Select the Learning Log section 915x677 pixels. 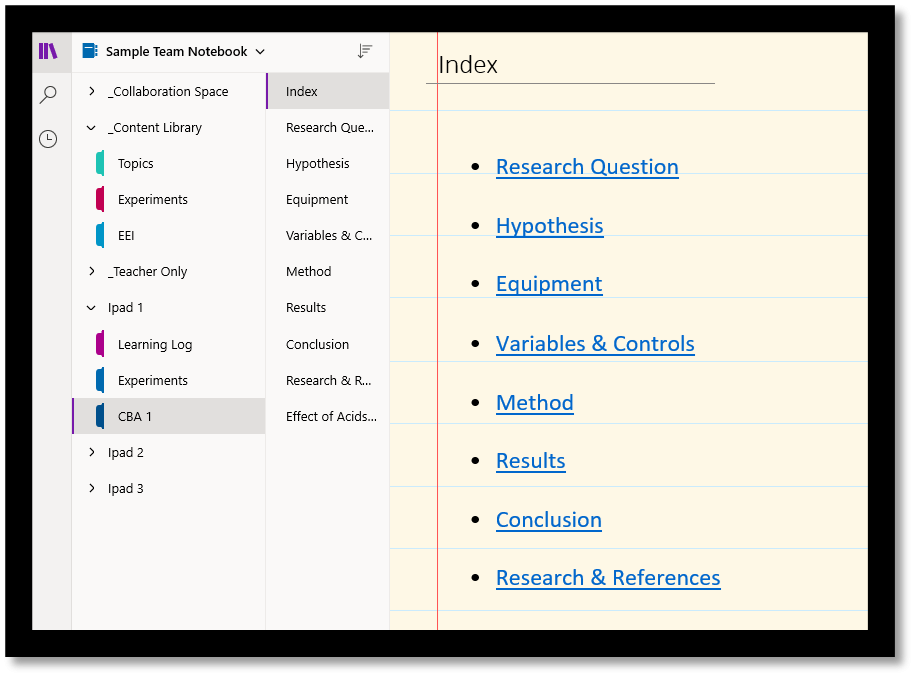pyautogui.click(x=169, y=344)
